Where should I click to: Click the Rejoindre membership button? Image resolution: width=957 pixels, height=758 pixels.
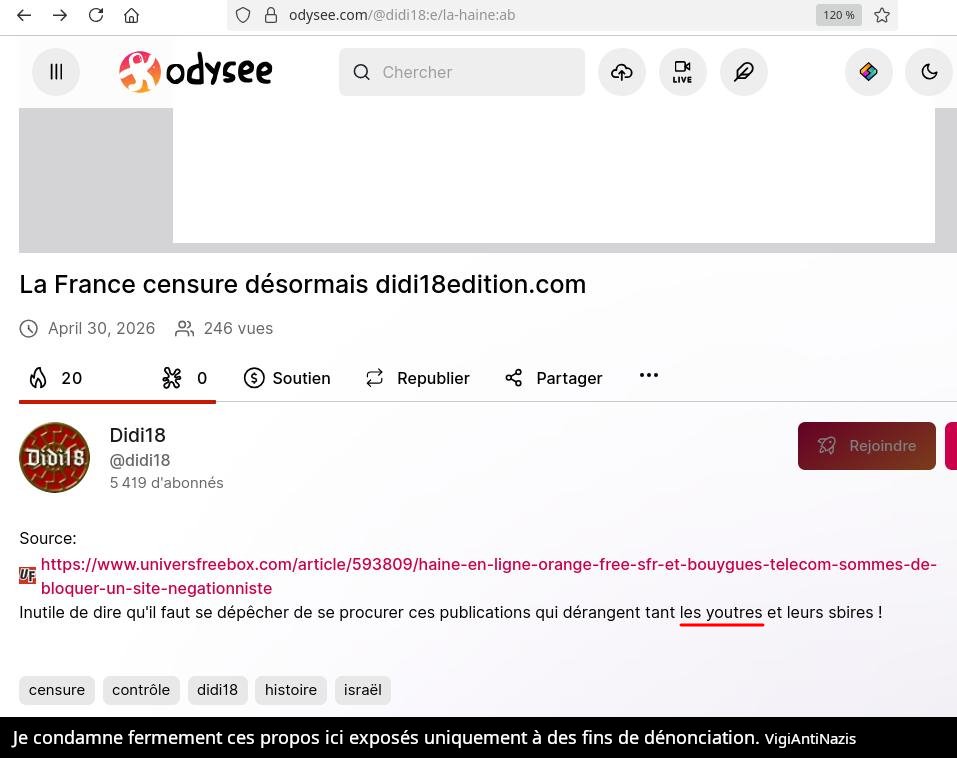tap(866, 446)
